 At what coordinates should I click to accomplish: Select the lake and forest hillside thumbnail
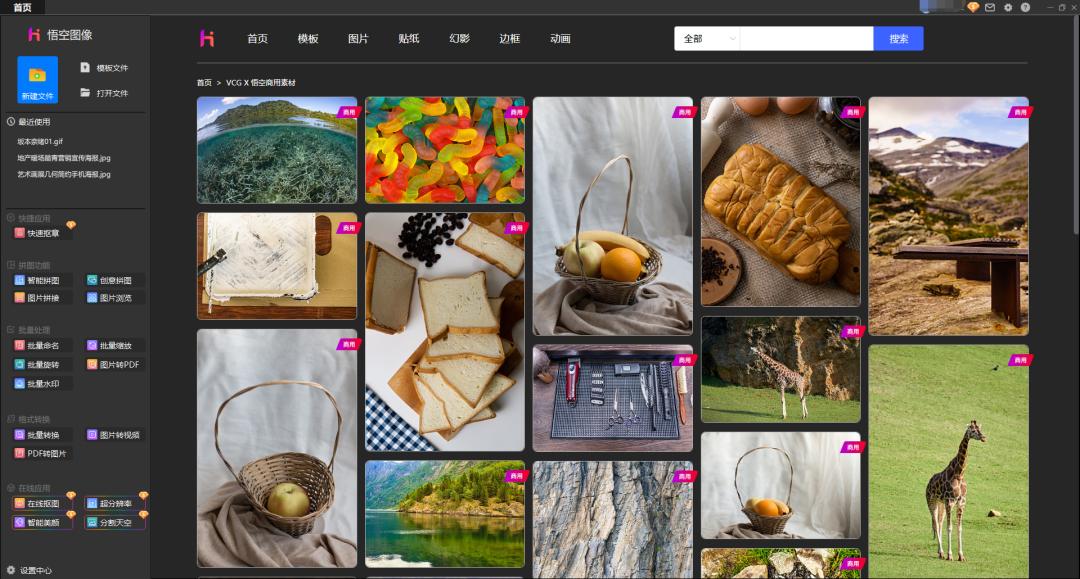click(x=445, y=514)
